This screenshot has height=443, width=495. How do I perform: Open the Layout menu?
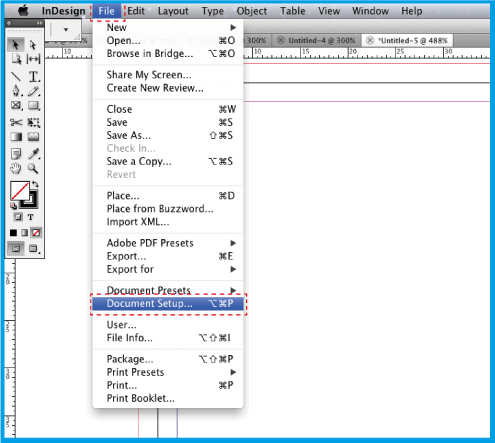tap(173, 11)
